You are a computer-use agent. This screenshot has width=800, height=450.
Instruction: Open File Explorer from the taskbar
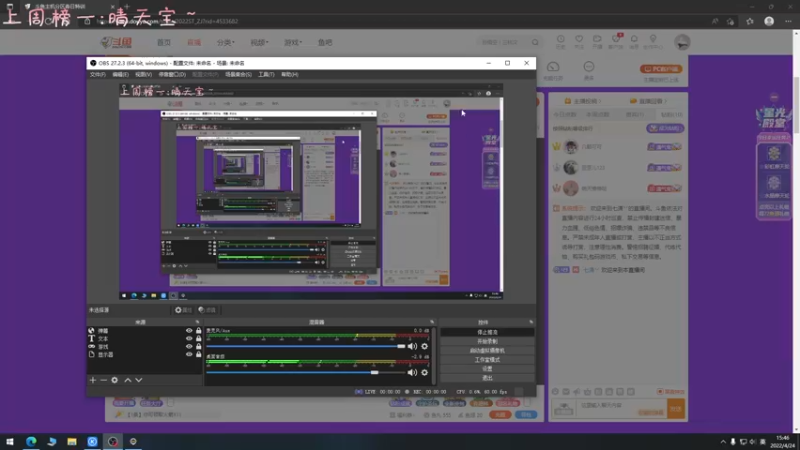(x=72, y=441)
